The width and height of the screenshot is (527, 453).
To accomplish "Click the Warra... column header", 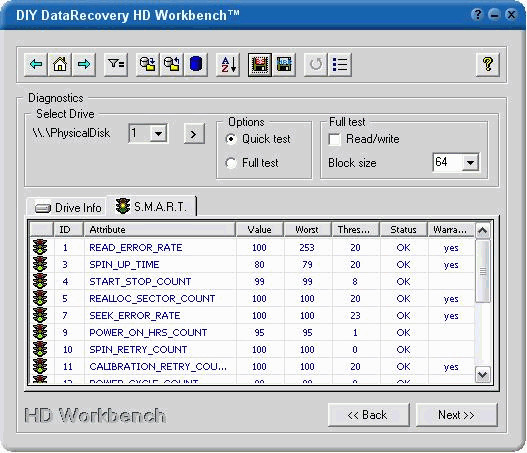I will click(x=451, y=230).
